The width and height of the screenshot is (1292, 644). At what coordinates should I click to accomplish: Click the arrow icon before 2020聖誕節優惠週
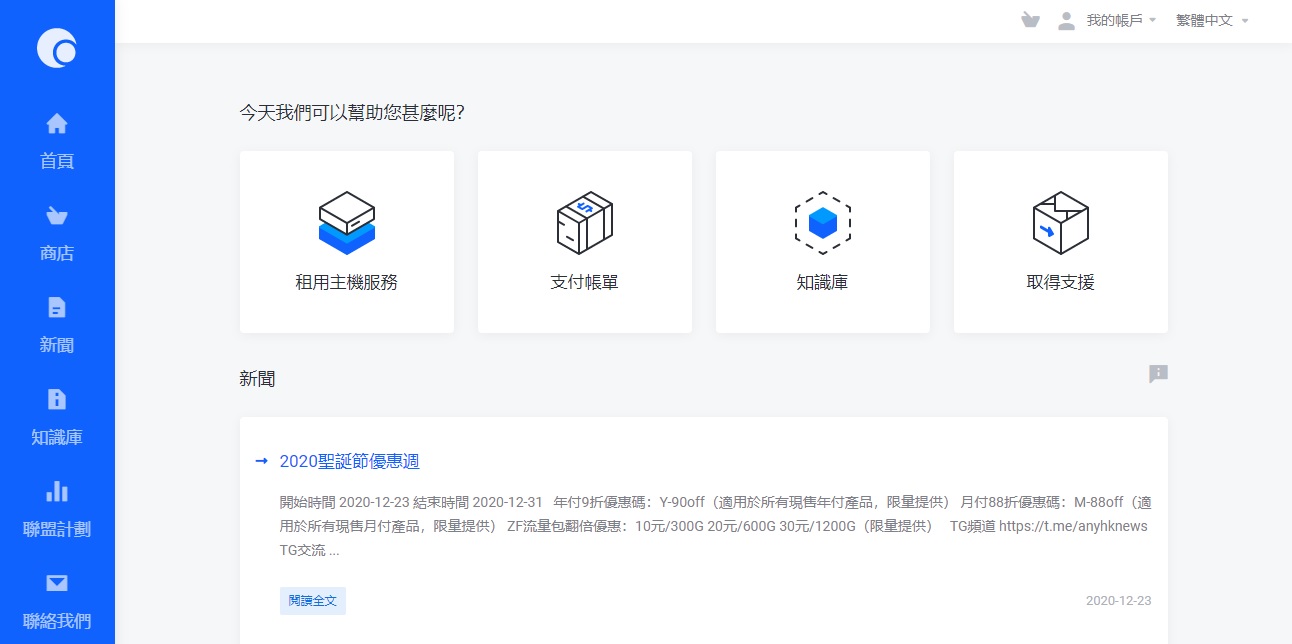coord(262,461)
